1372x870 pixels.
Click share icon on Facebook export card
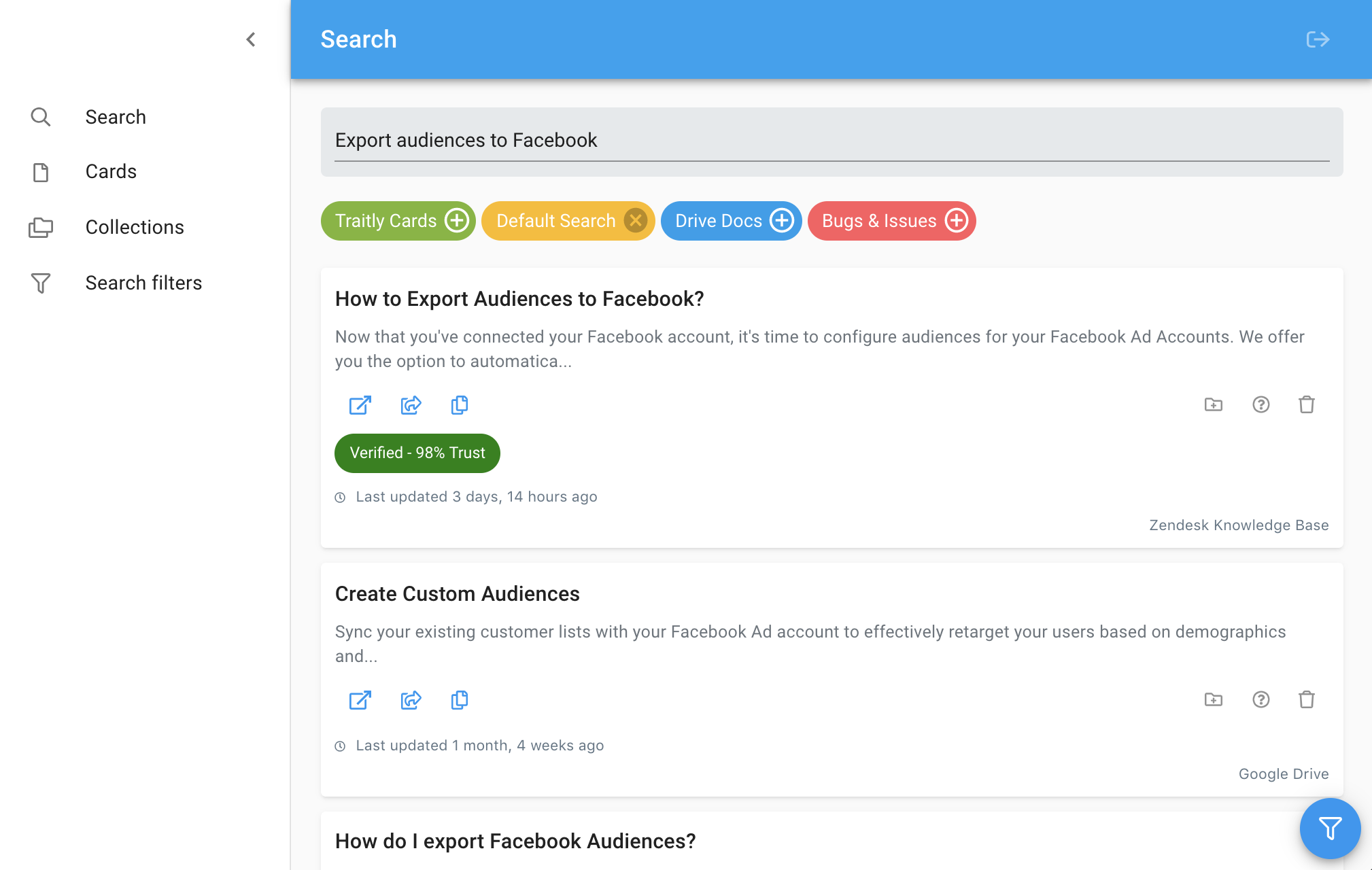411,405
